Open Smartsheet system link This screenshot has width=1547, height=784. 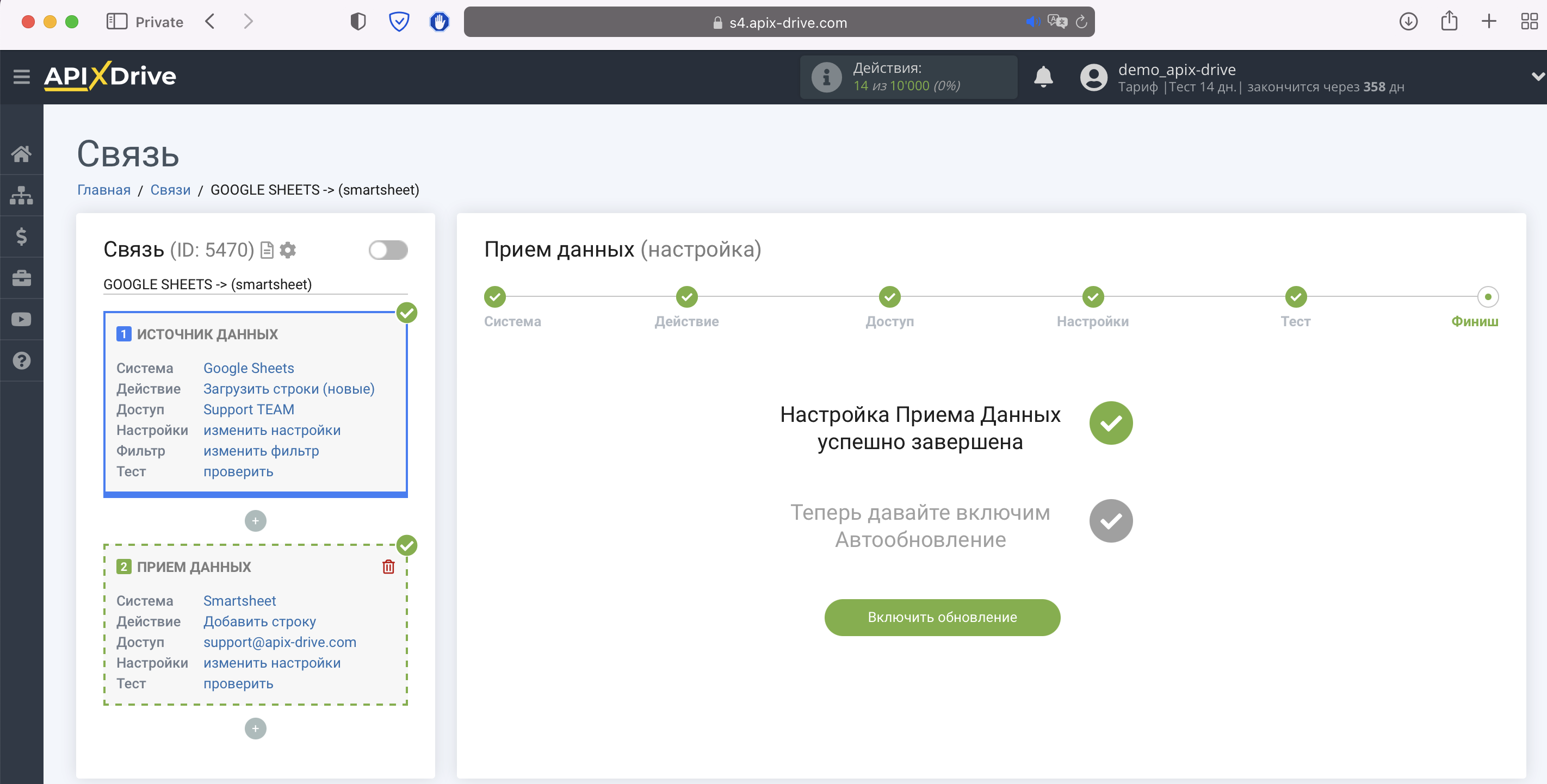[240, 600]
